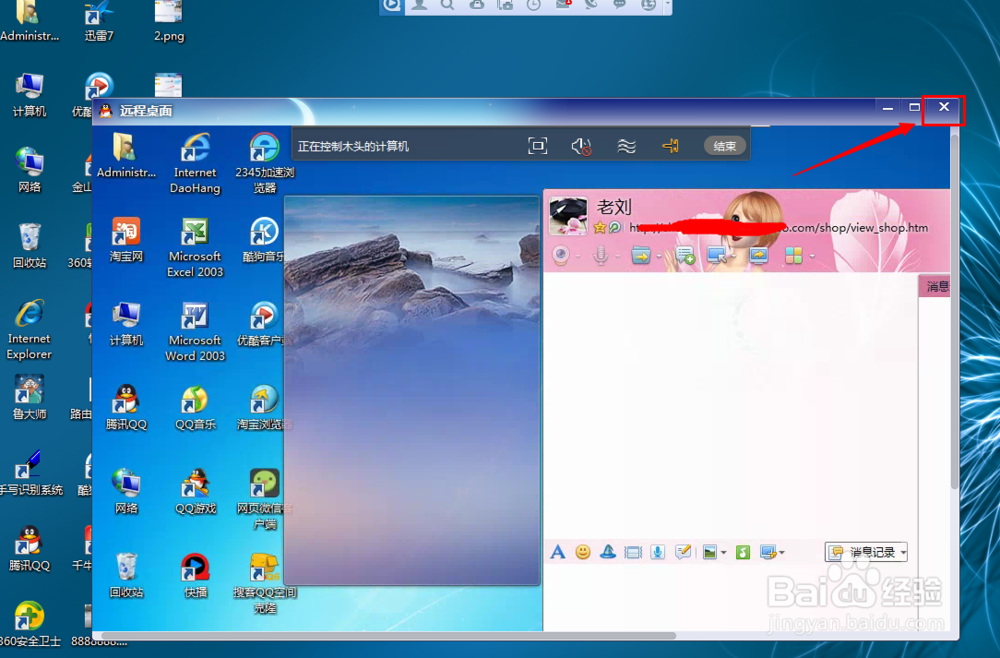Image resolution: width=1000 pixels, height=658 pixels.
Task: Click the create discussion group icon
Action: [x=685, y=256]
